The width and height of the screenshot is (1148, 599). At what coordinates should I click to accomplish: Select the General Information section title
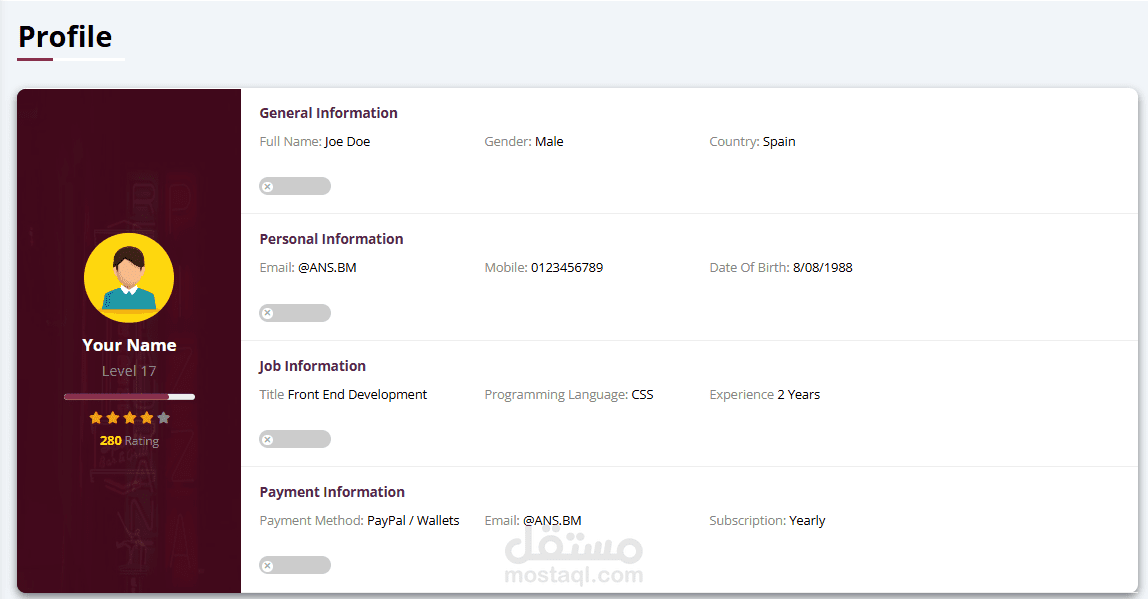[x=329, y=113]
